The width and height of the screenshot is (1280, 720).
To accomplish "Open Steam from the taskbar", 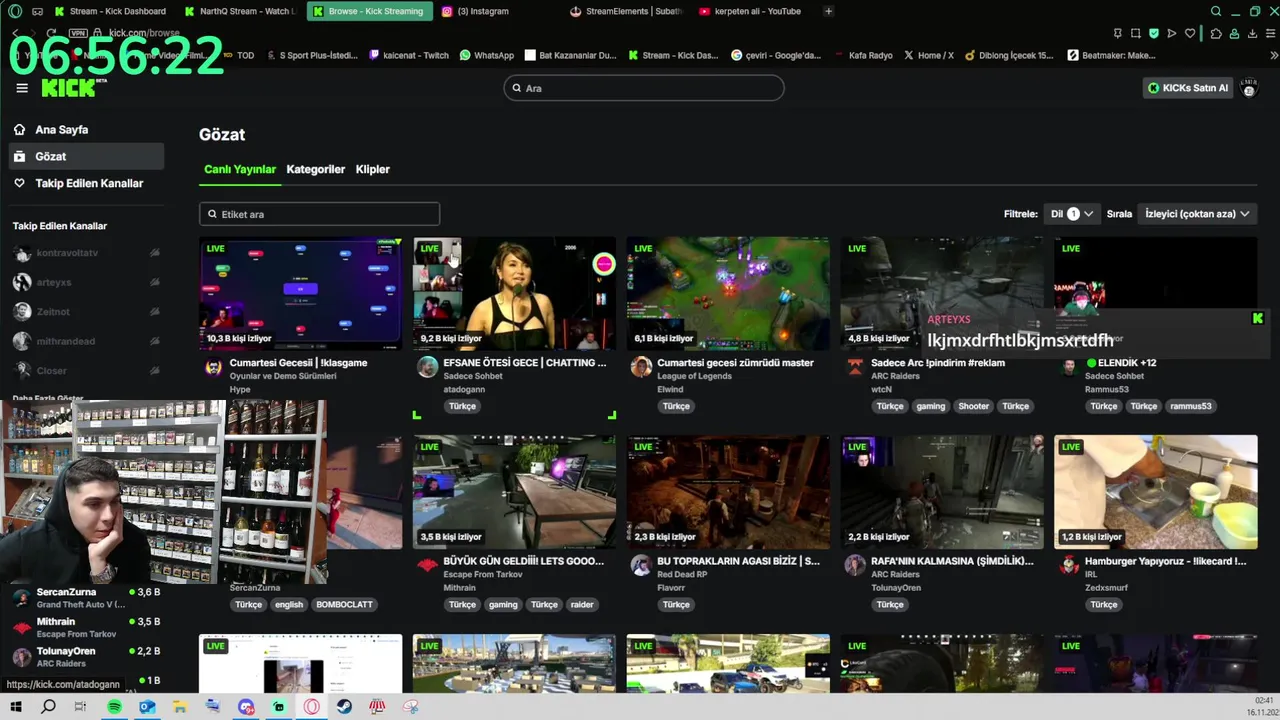I will click(x=344, y=707).
